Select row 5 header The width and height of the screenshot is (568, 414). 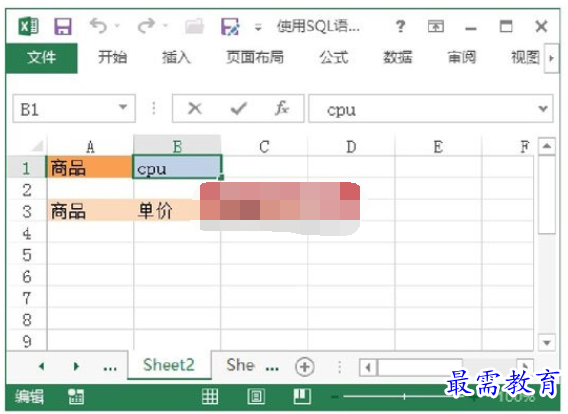pos(26,255)
